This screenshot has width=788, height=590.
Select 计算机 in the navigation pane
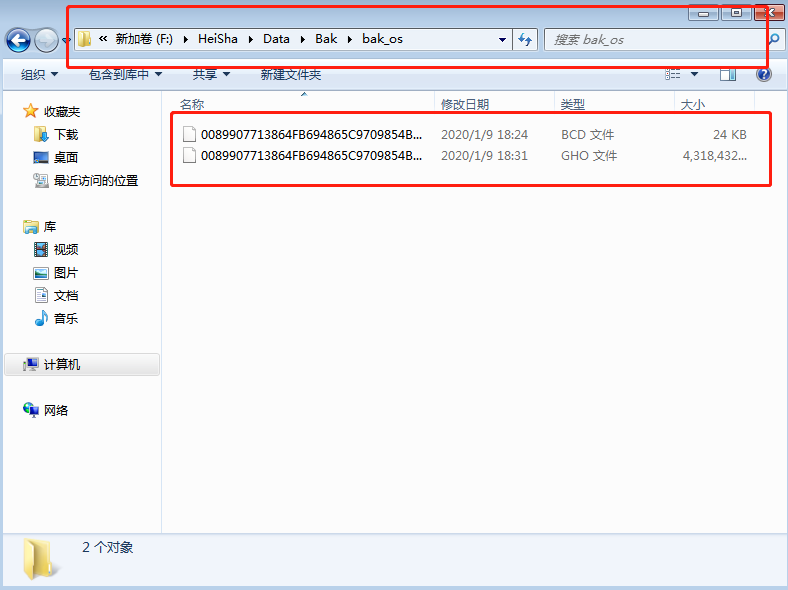coord(62,365)
